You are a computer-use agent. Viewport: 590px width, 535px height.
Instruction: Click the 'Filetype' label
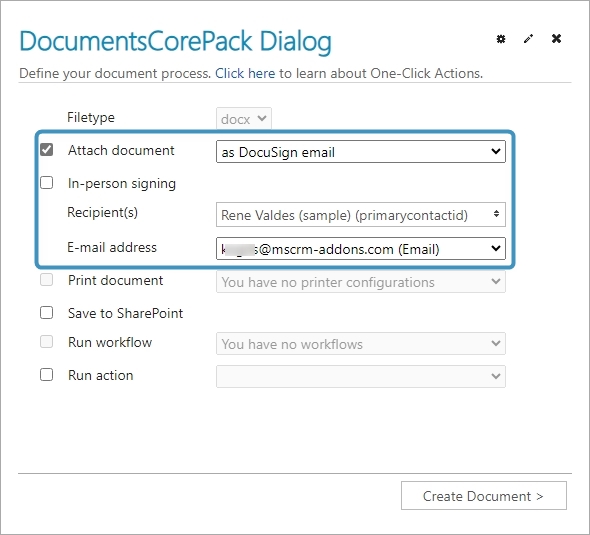91,117
